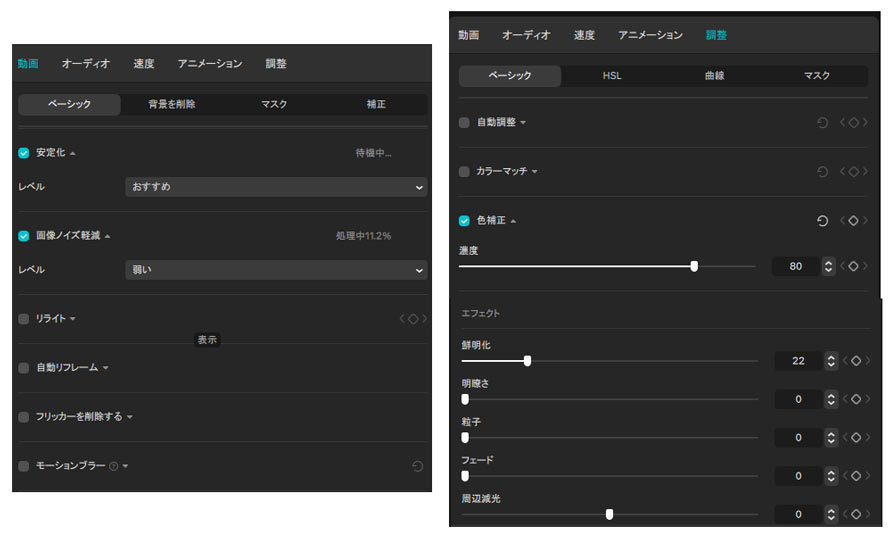Uncheck the 色補正 checkbox
890x539 pixels.
click(x=464, y=221)
